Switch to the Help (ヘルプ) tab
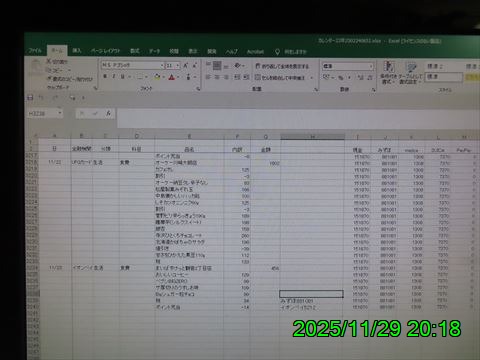 click(x=231, y=51)
